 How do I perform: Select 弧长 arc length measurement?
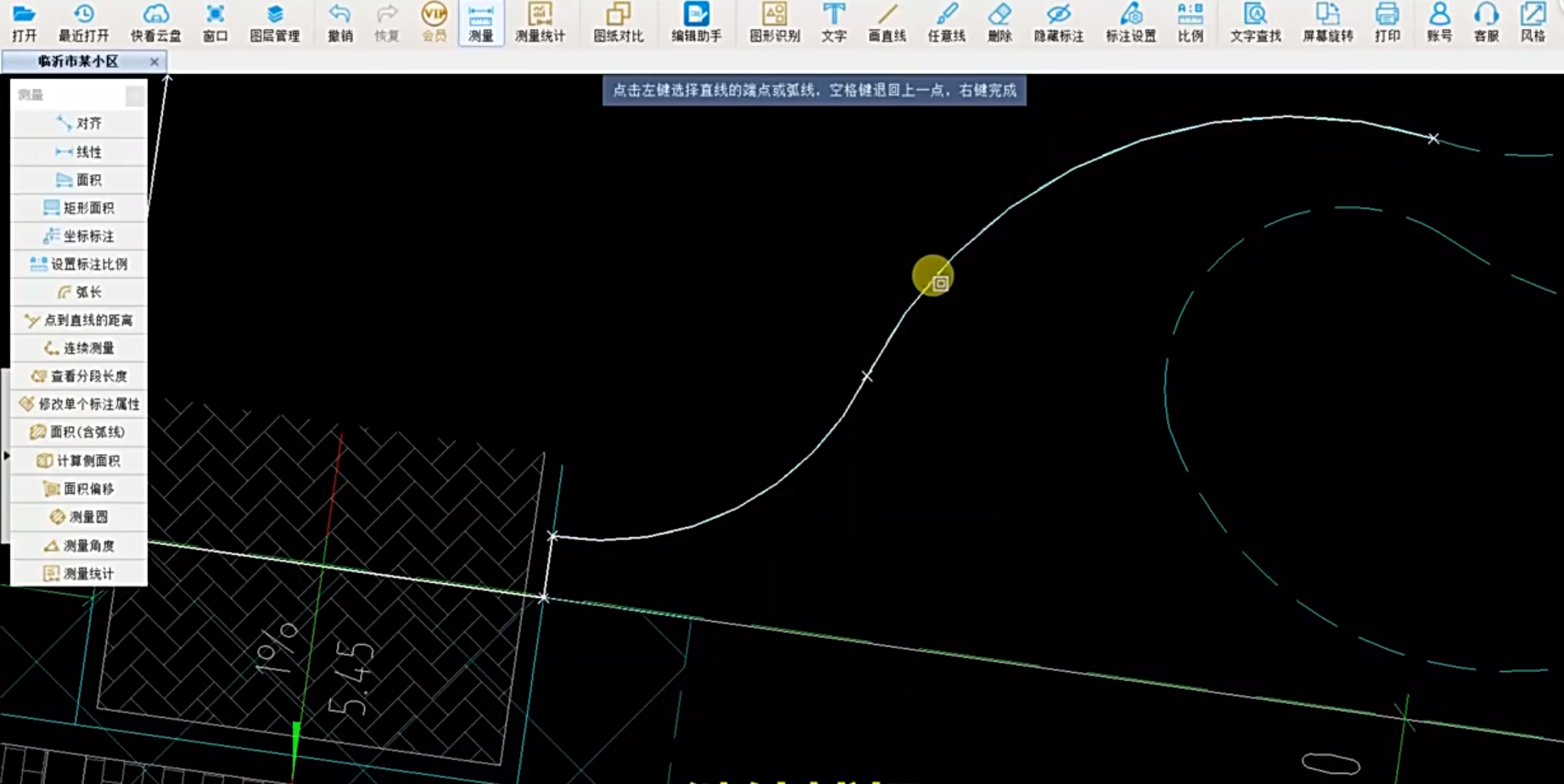79,292
